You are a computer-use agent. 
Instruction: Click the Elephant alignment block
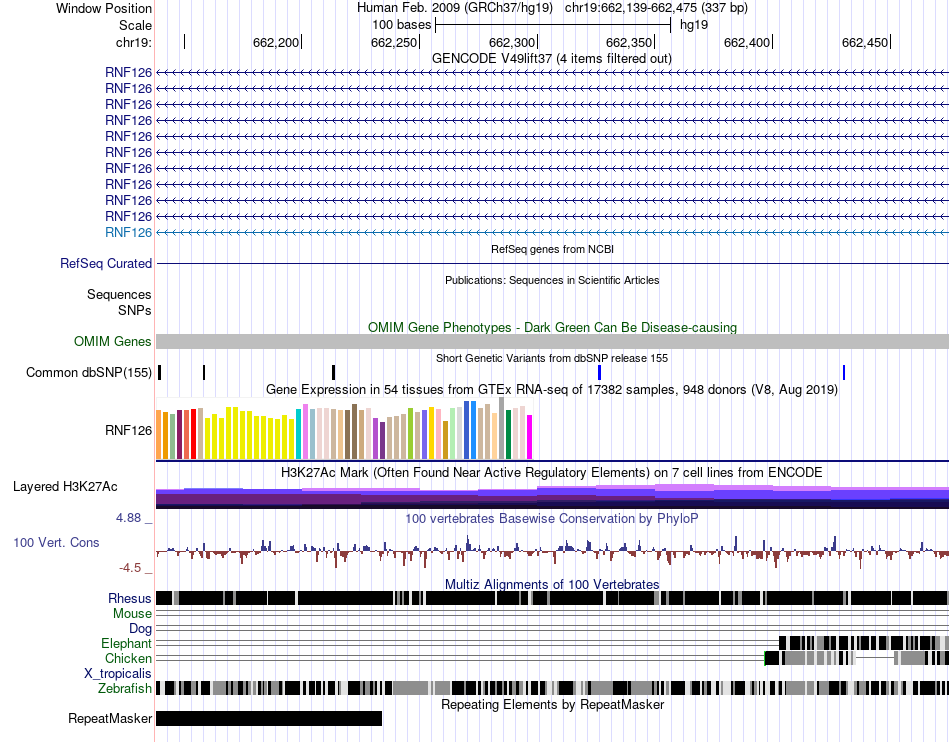tap(864, 643)
